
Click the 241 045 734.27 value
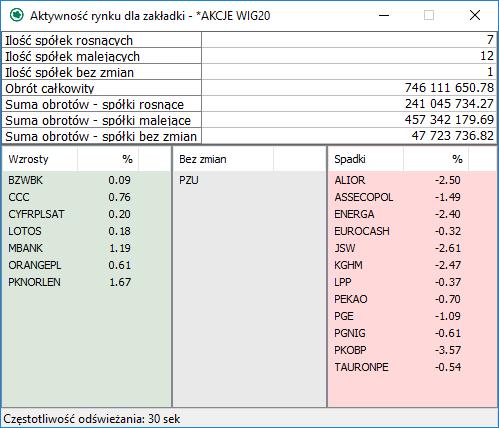click(x=449, y=104)
